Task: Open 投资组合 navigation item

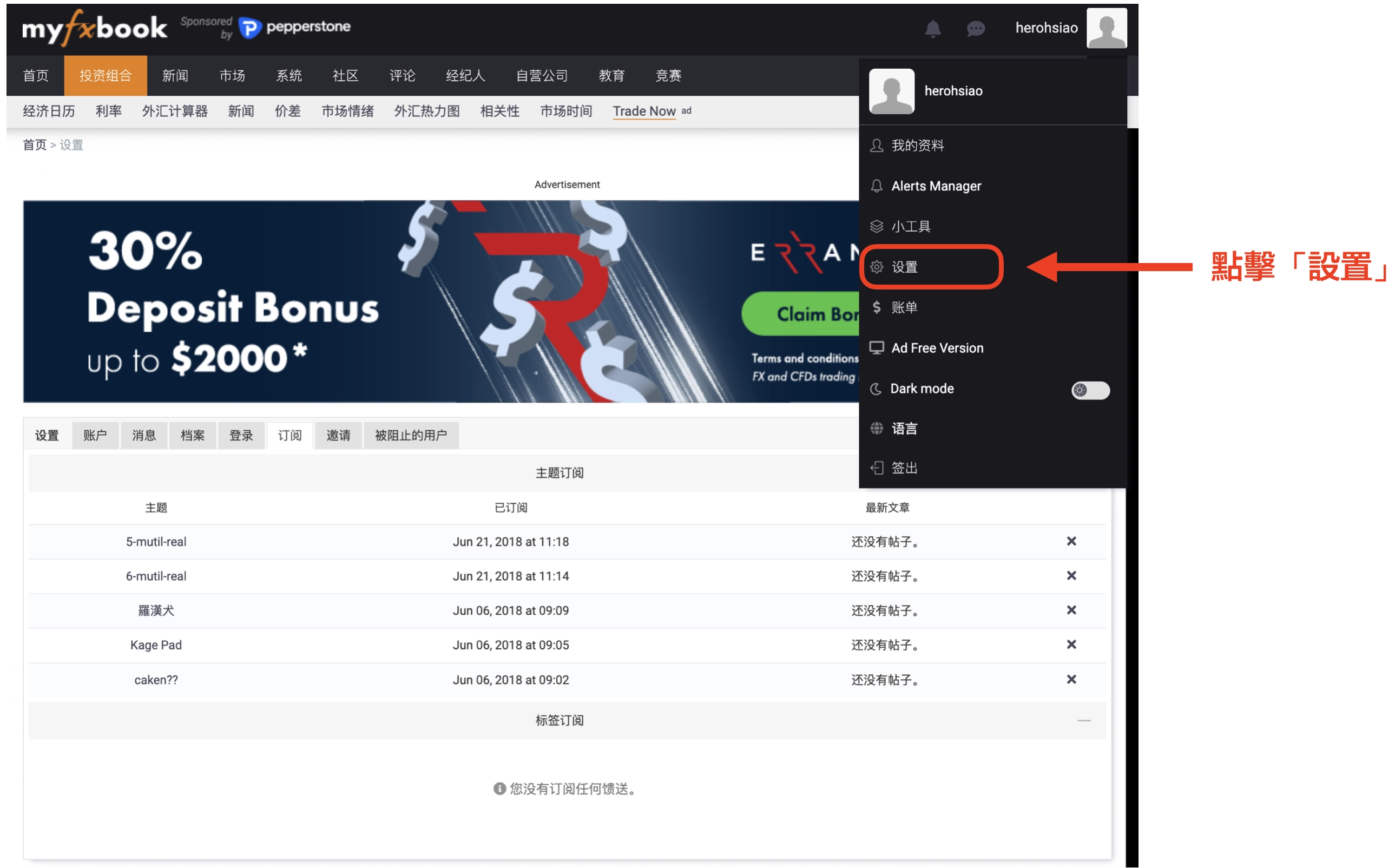Action: point(106,76)
